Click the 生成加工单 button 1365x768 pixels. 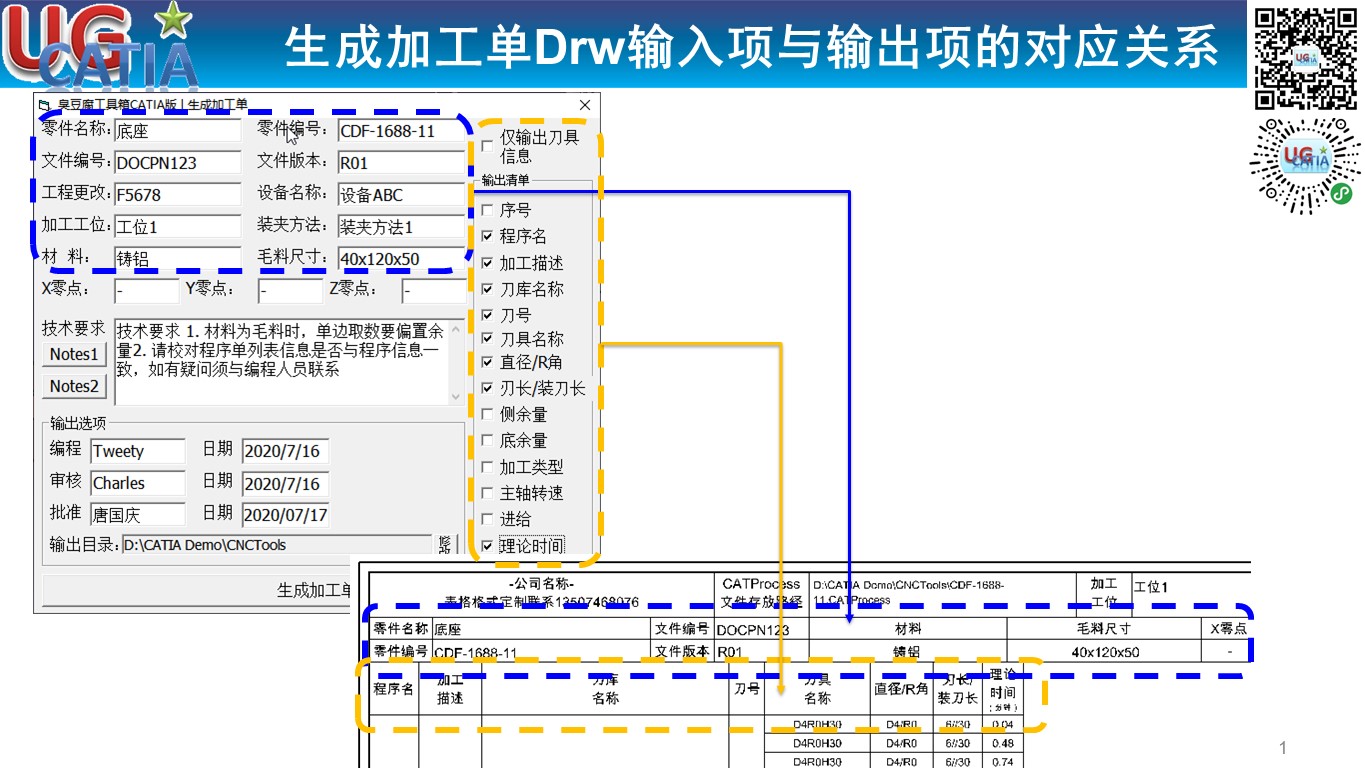[197, 590]
